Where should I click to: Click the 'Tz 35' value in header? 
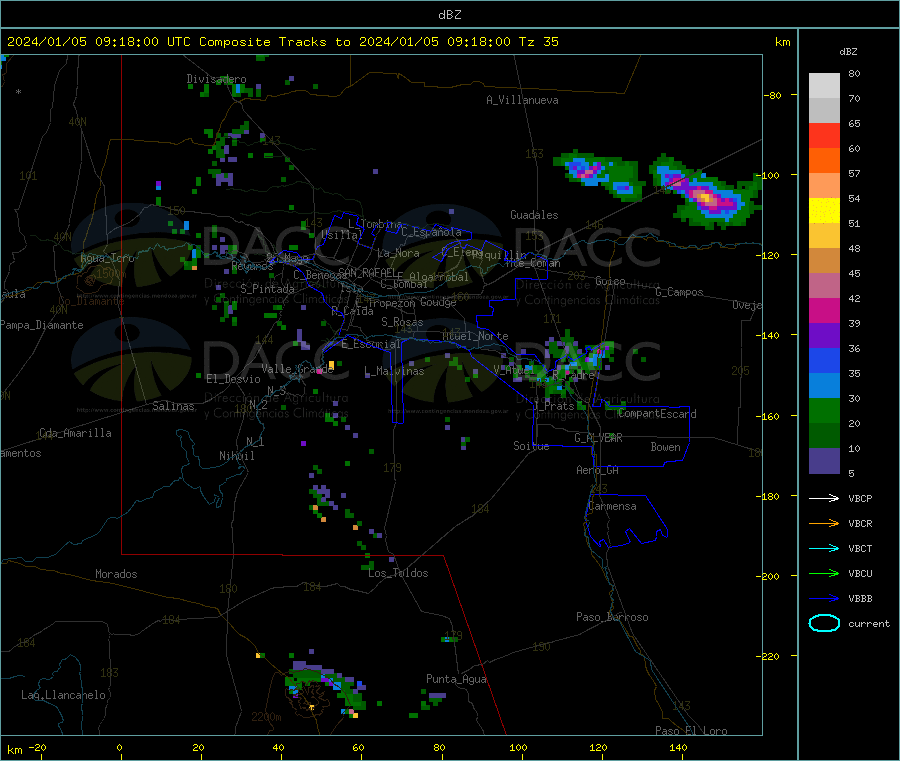538,42
